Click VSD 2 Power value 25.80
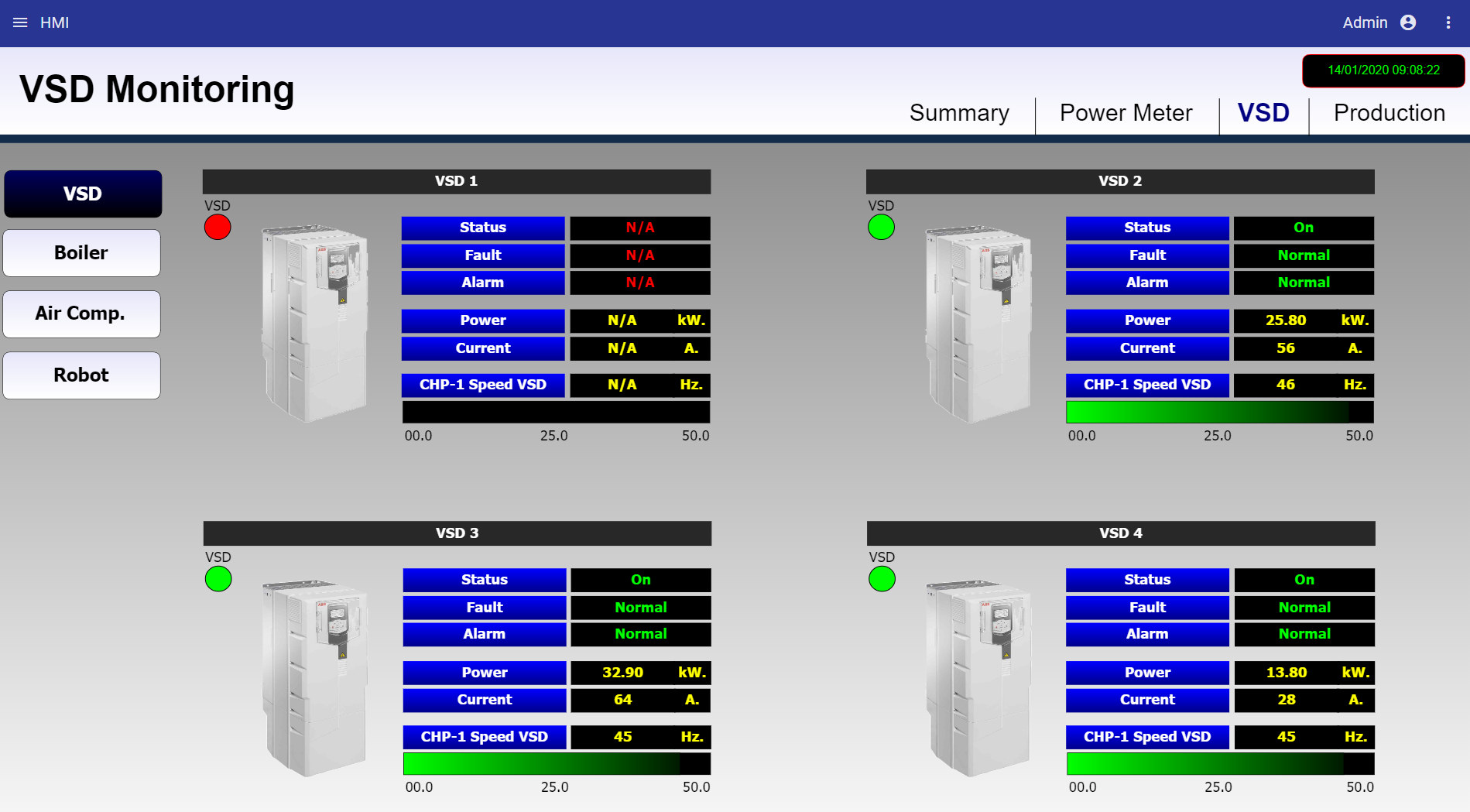Image resolution: width=1470 pixels, height=812 pixels. [1285, 320]
